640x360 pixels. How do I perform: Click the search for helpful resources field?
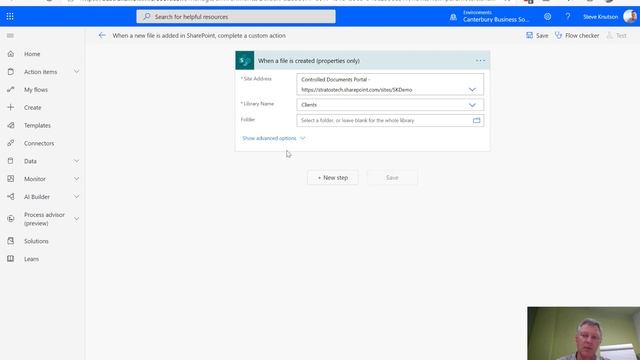(236, 17)
